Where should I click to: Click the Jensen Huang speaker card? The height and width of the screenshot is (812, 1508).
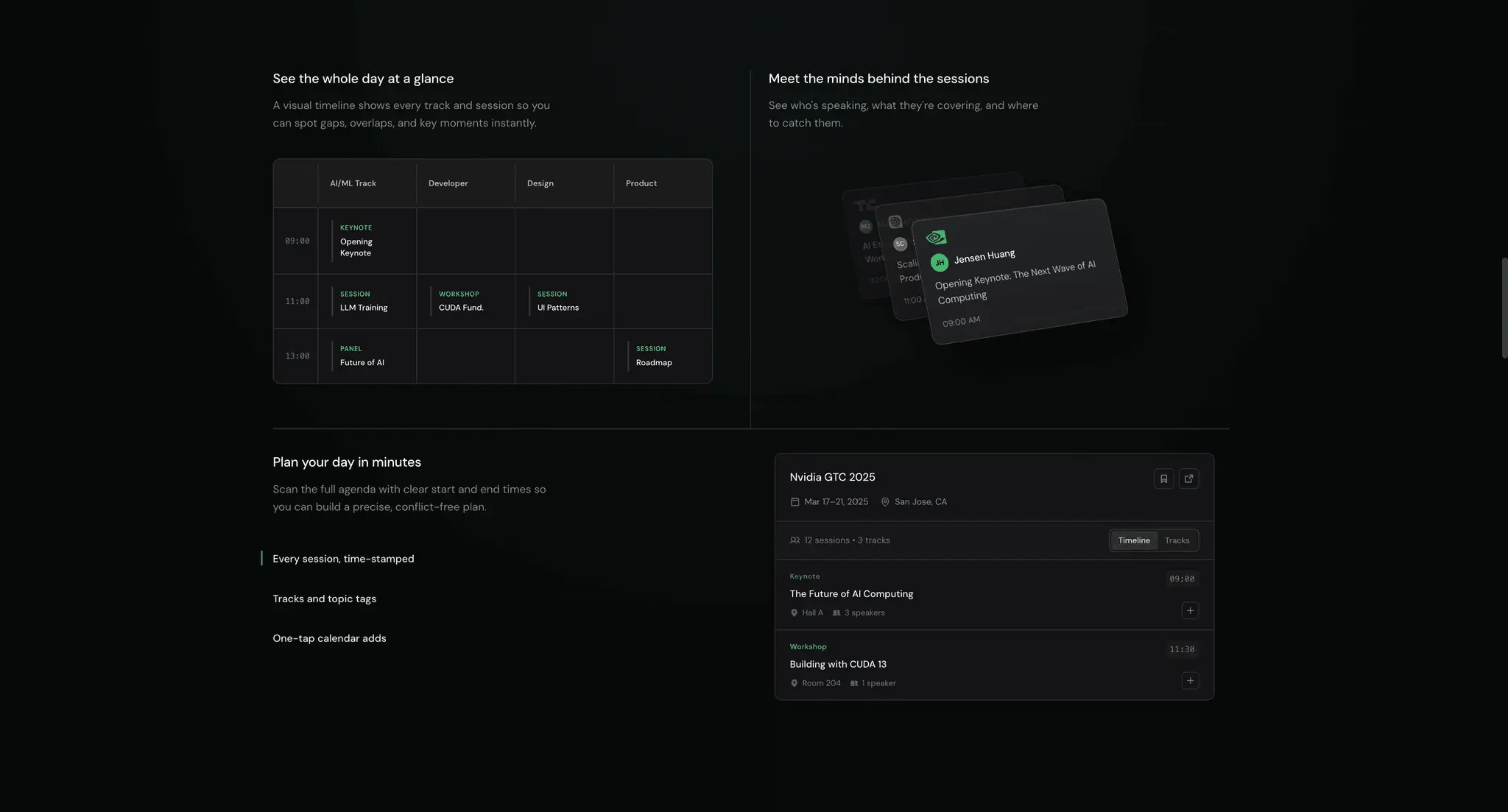[1020, 271]
